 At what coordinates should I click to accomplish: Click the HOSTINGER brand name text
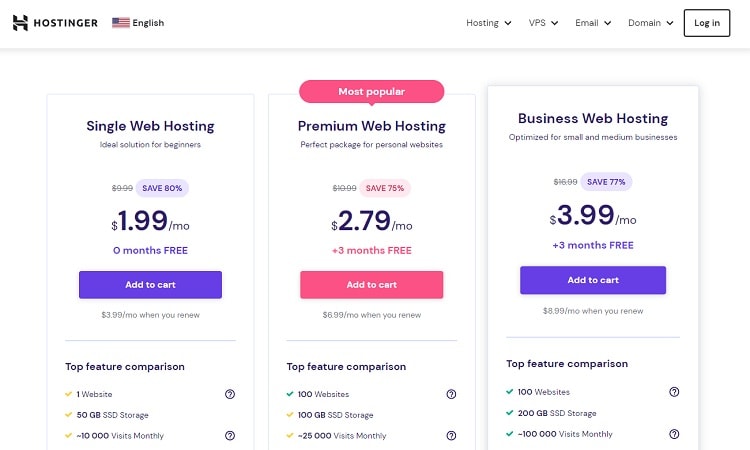[66, 23]
